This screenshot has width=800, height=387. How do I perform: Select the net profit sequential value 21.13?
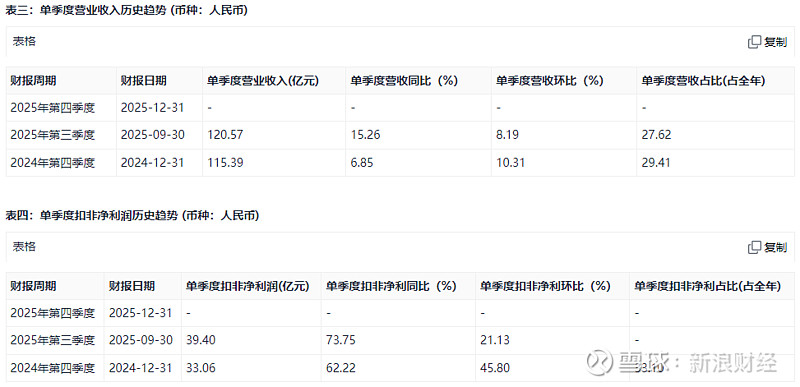tap(495, 340)
